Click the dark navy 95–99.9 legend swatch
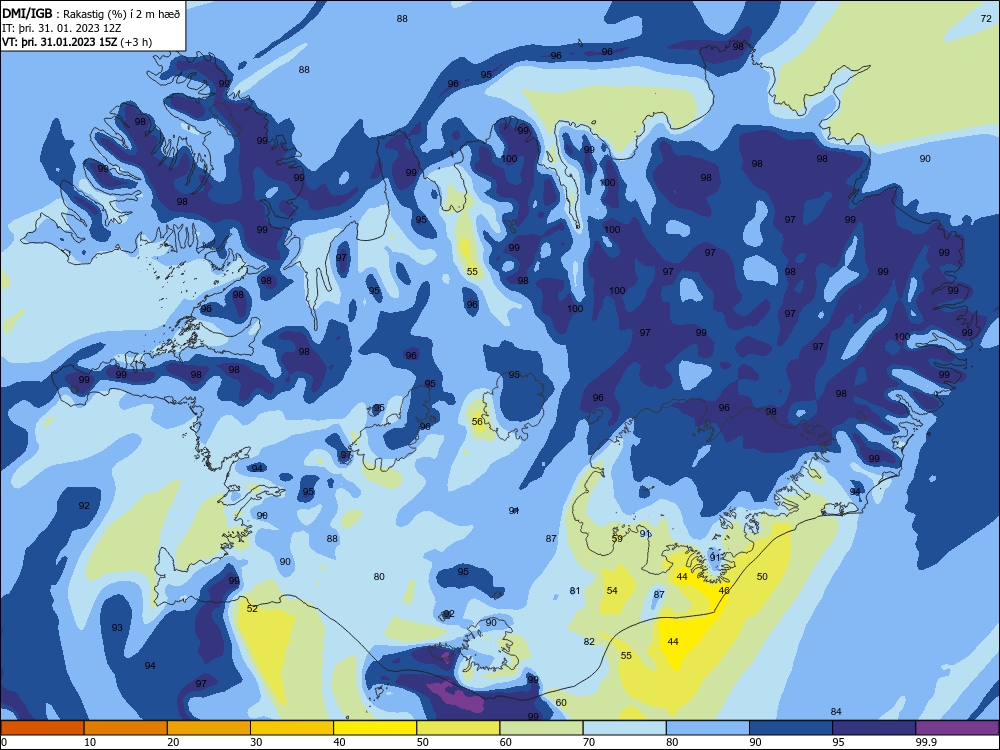1000x750 pixels. point(874,728)
